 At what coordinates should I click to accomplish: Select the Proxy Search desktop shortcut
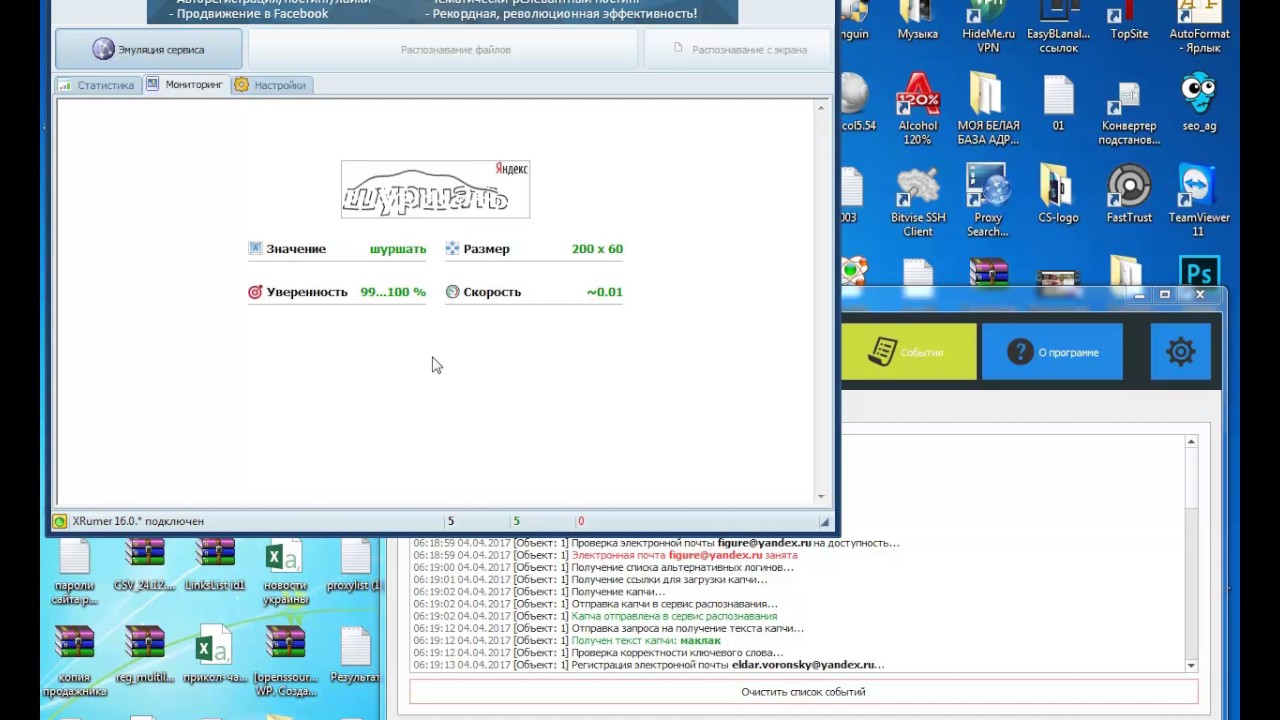(x=988, y=201)
